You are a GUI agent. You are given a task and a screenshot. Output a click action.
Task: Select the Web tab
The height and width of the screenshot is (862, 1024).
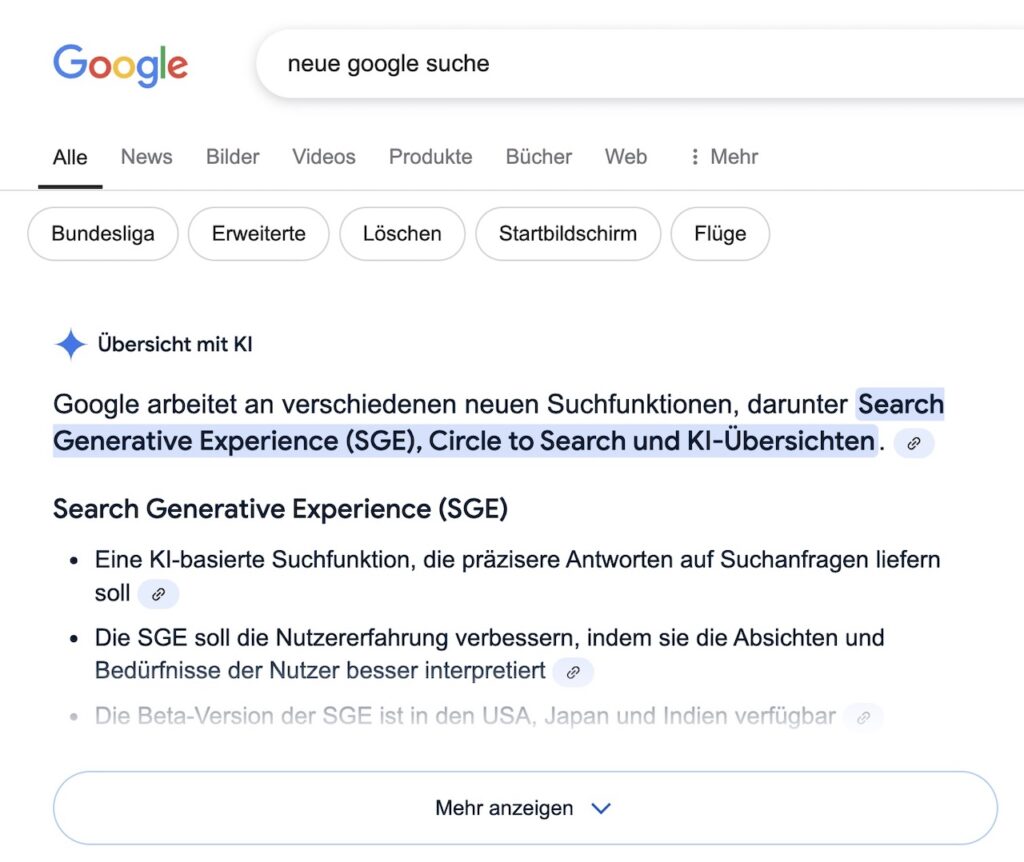(x=626, y=157)
